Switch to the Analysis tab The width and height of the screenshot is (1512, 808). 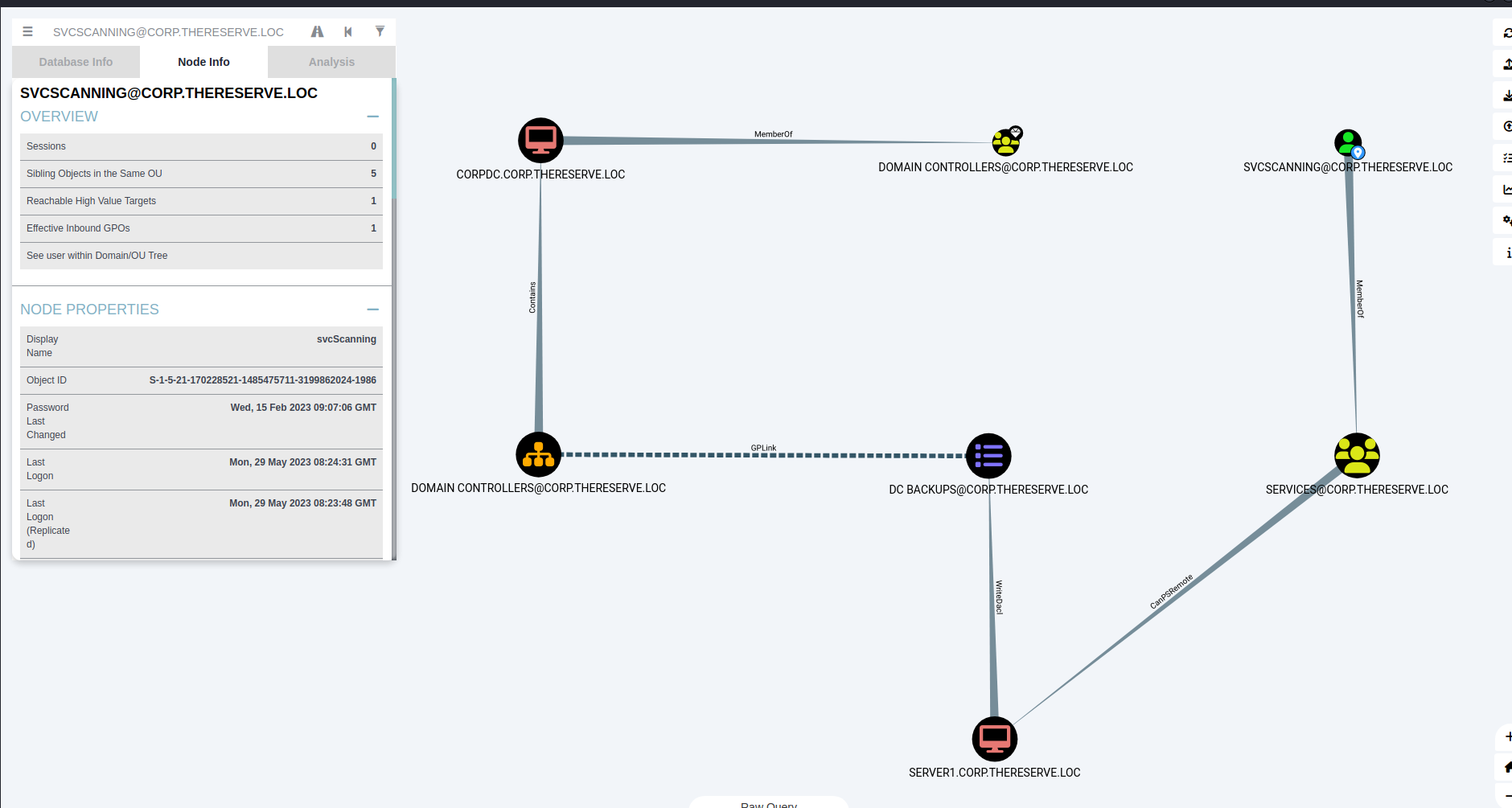(331, 62)
